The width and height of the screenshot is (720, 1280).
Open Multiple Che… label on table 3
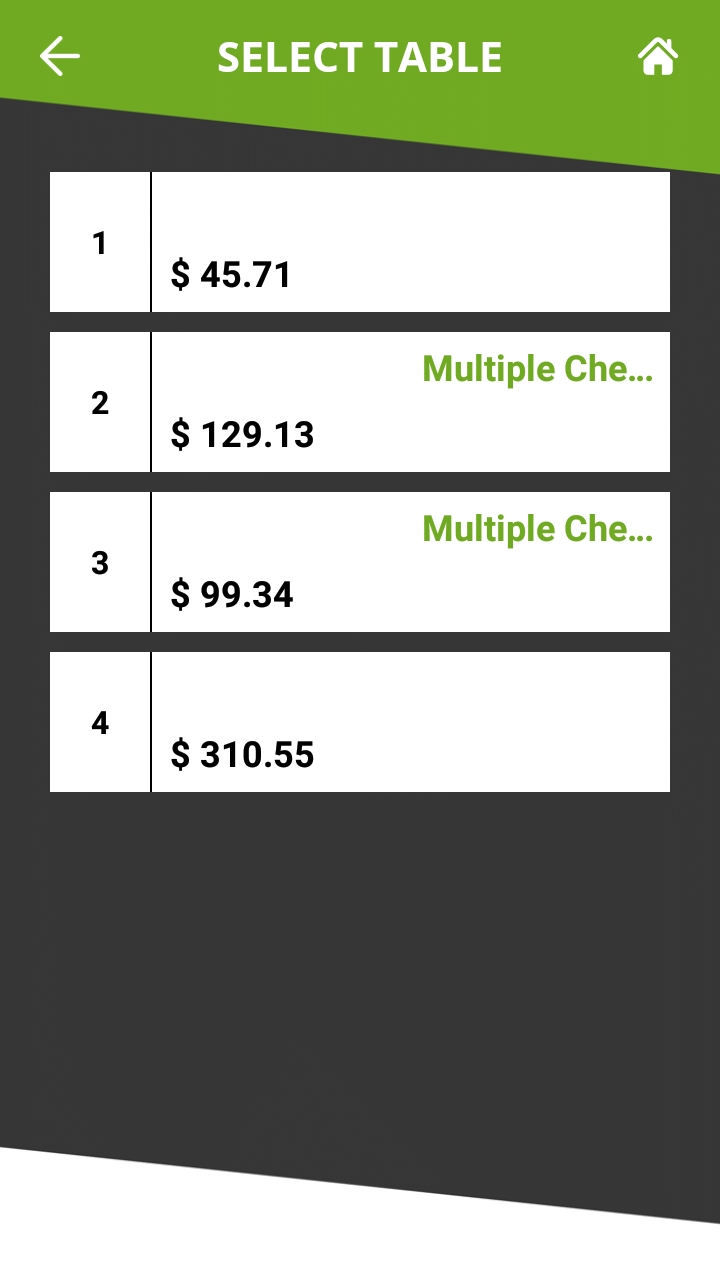pyautogui.click(x=537, y=529)
